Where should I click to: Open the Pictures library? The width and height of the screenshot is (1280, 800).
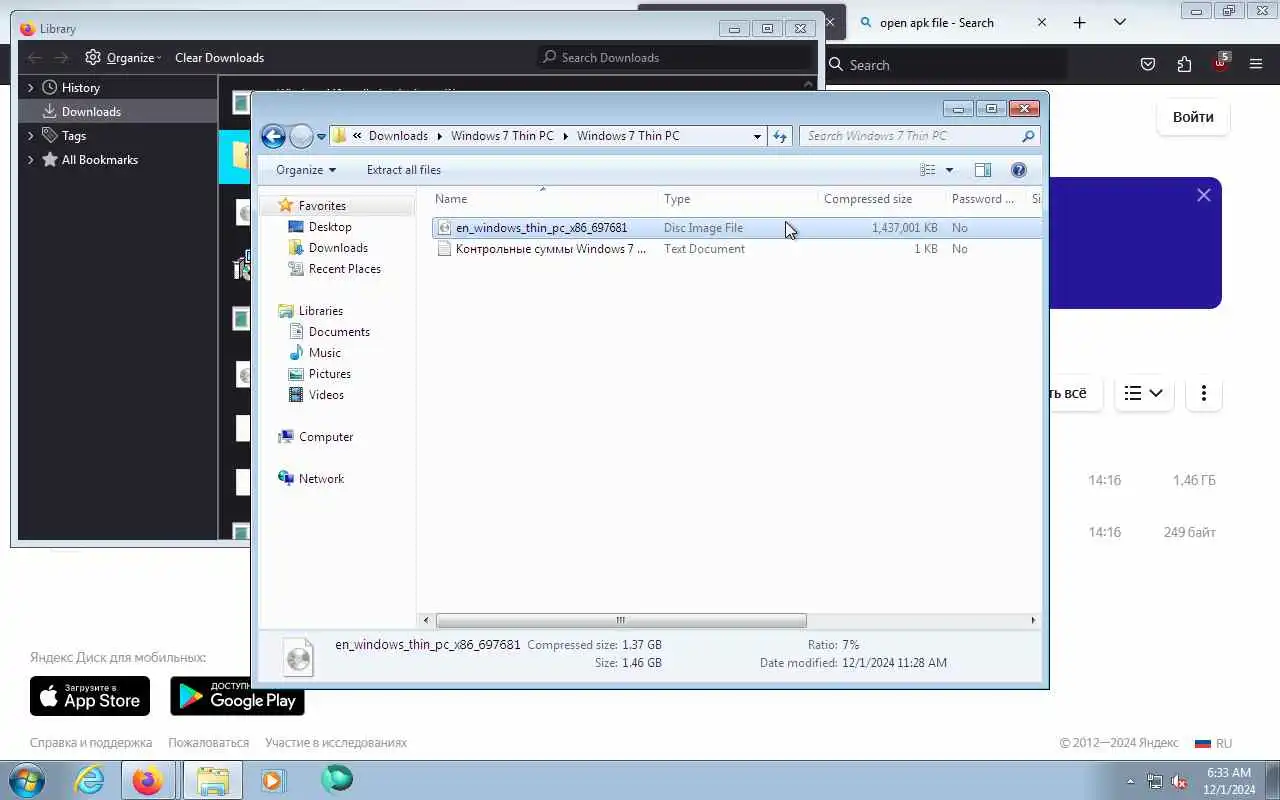point(329,374)
